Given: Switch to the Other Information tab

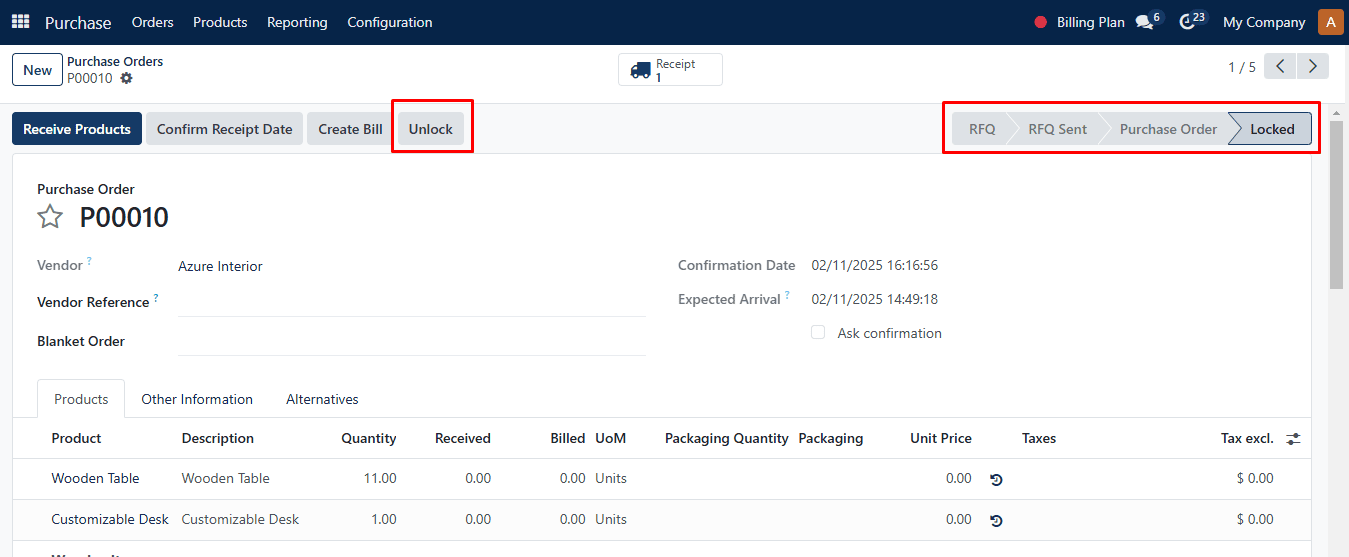Looking at the screenshot, I should coord(197,399).
